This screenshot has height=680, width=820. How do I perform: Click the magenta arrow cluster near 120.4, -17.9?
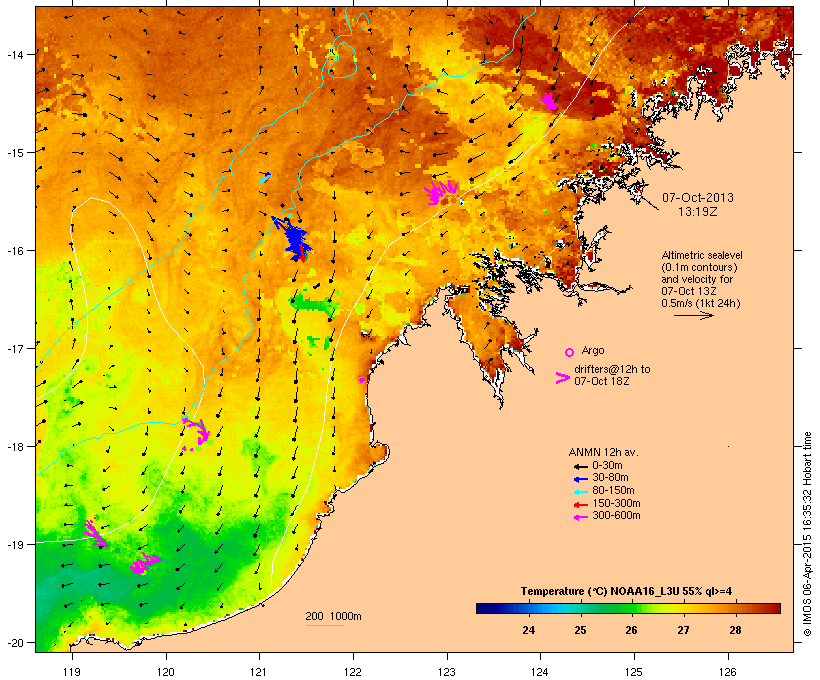198,432
